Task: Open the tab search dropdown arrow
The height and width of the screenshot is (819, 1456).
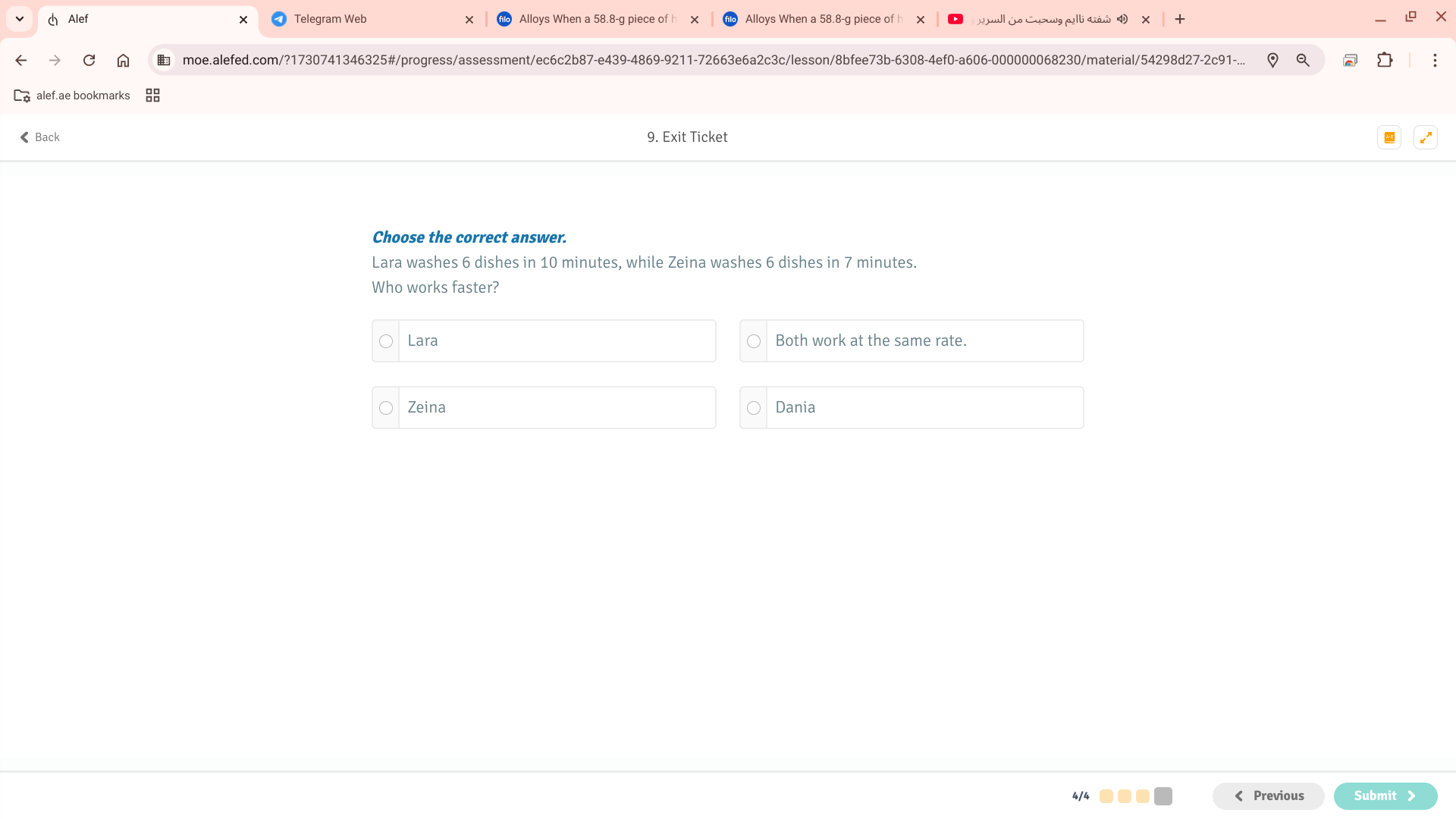Action: click(20, 19)
